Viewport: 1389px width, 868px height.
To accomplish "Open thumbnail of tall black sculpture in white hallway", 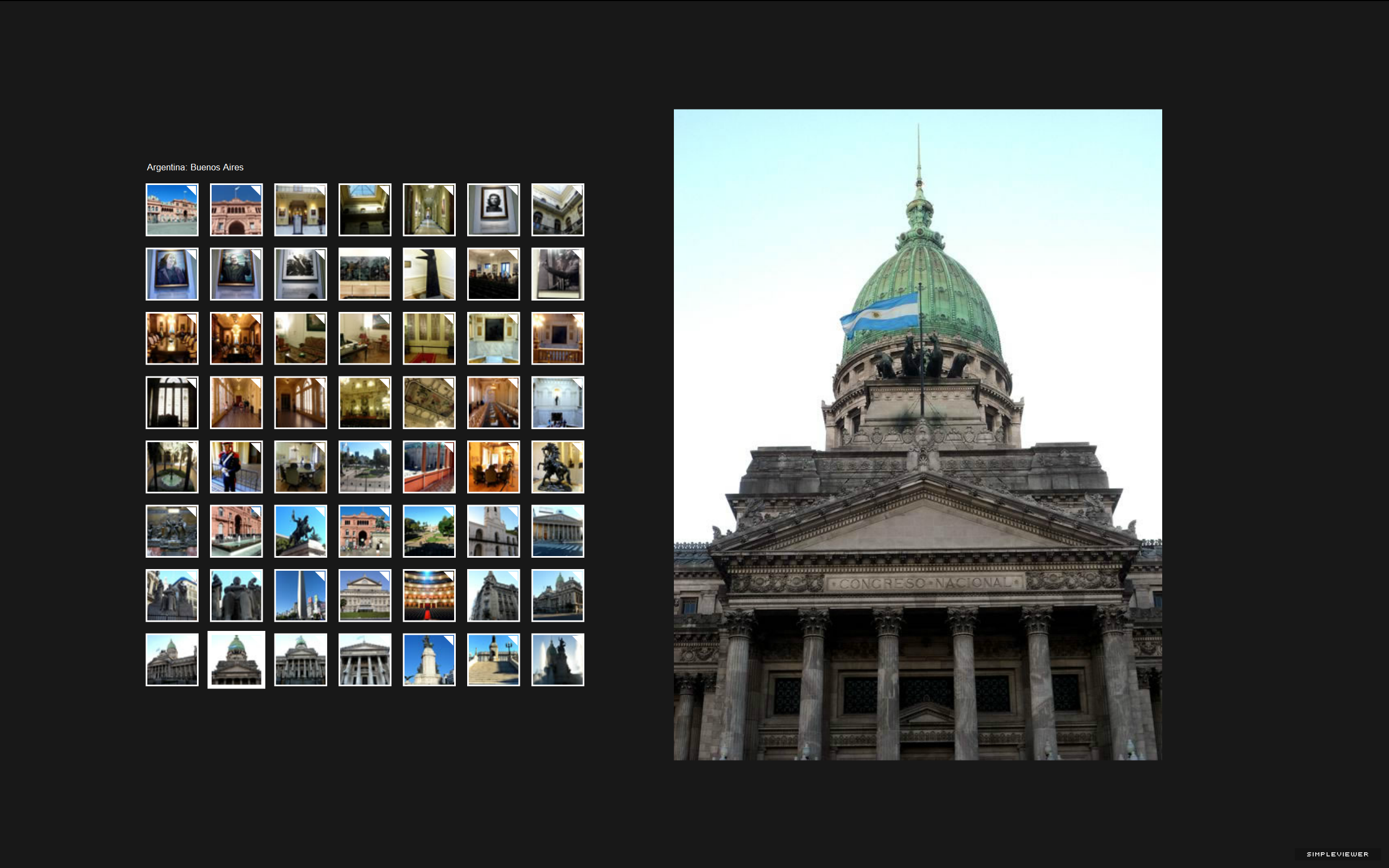I will click(429, 274).
